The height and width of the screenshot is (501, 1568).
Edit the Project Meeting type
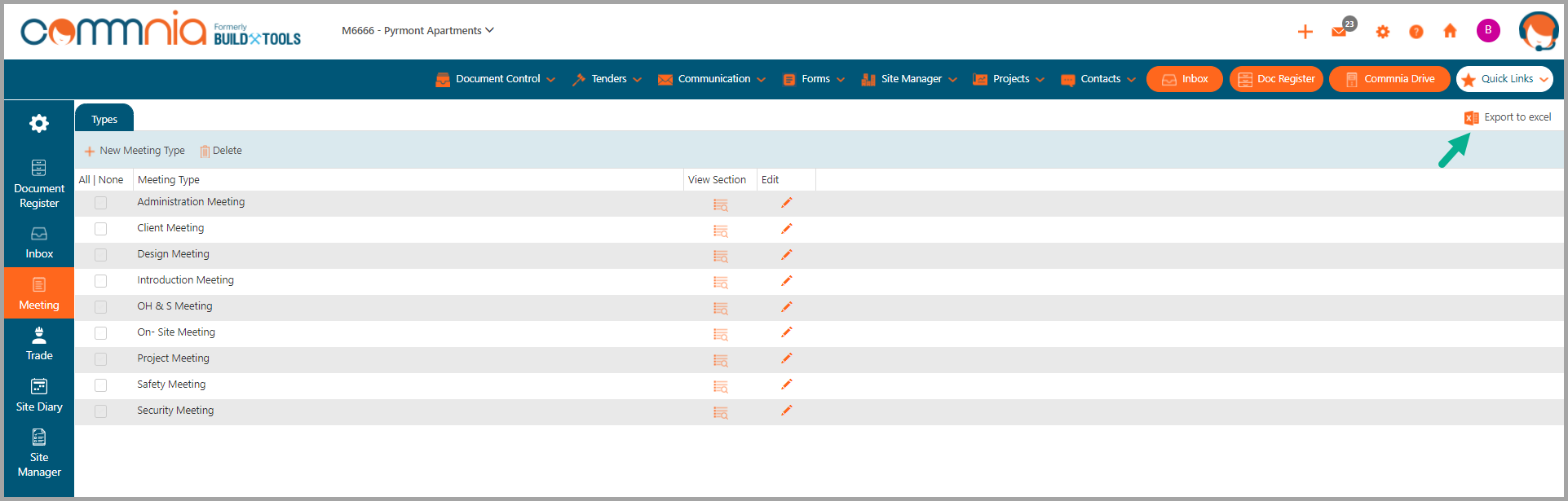[x=787, y=358]
